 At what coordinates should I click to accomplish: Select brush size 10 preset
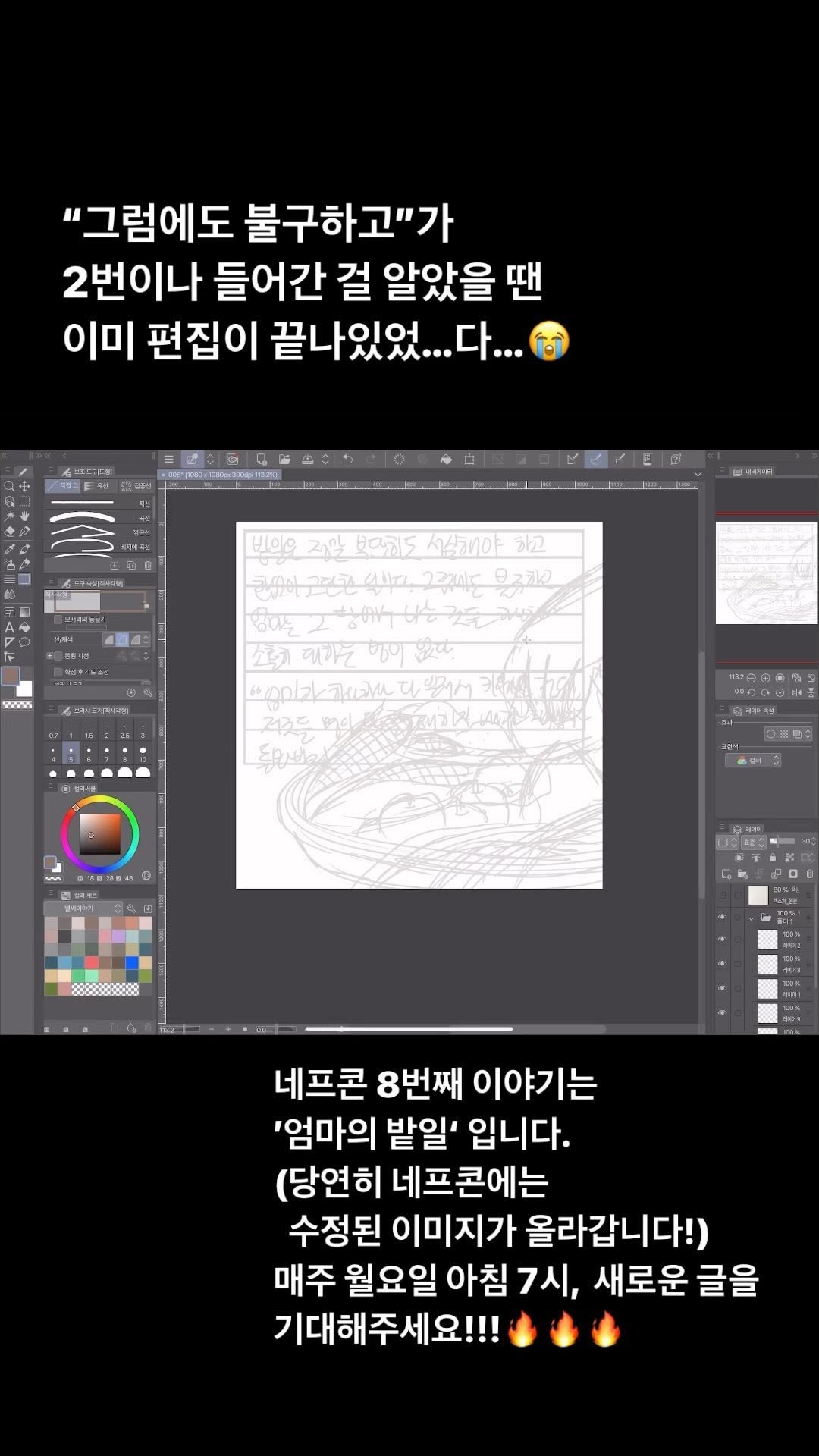pyautogui.click(x=143, y=754)
